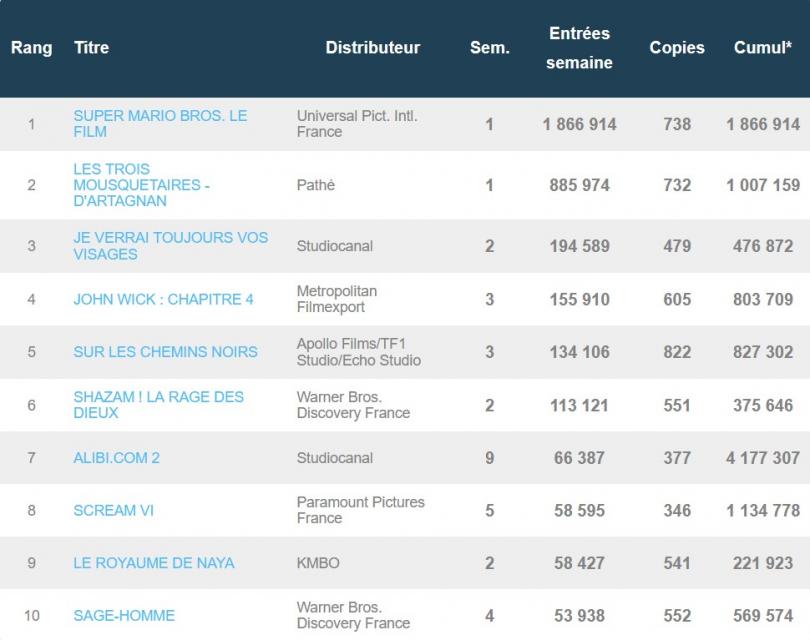
Task: Open JOHN WICK : CHAPITRE 4 link
Action: coord(163,299)
